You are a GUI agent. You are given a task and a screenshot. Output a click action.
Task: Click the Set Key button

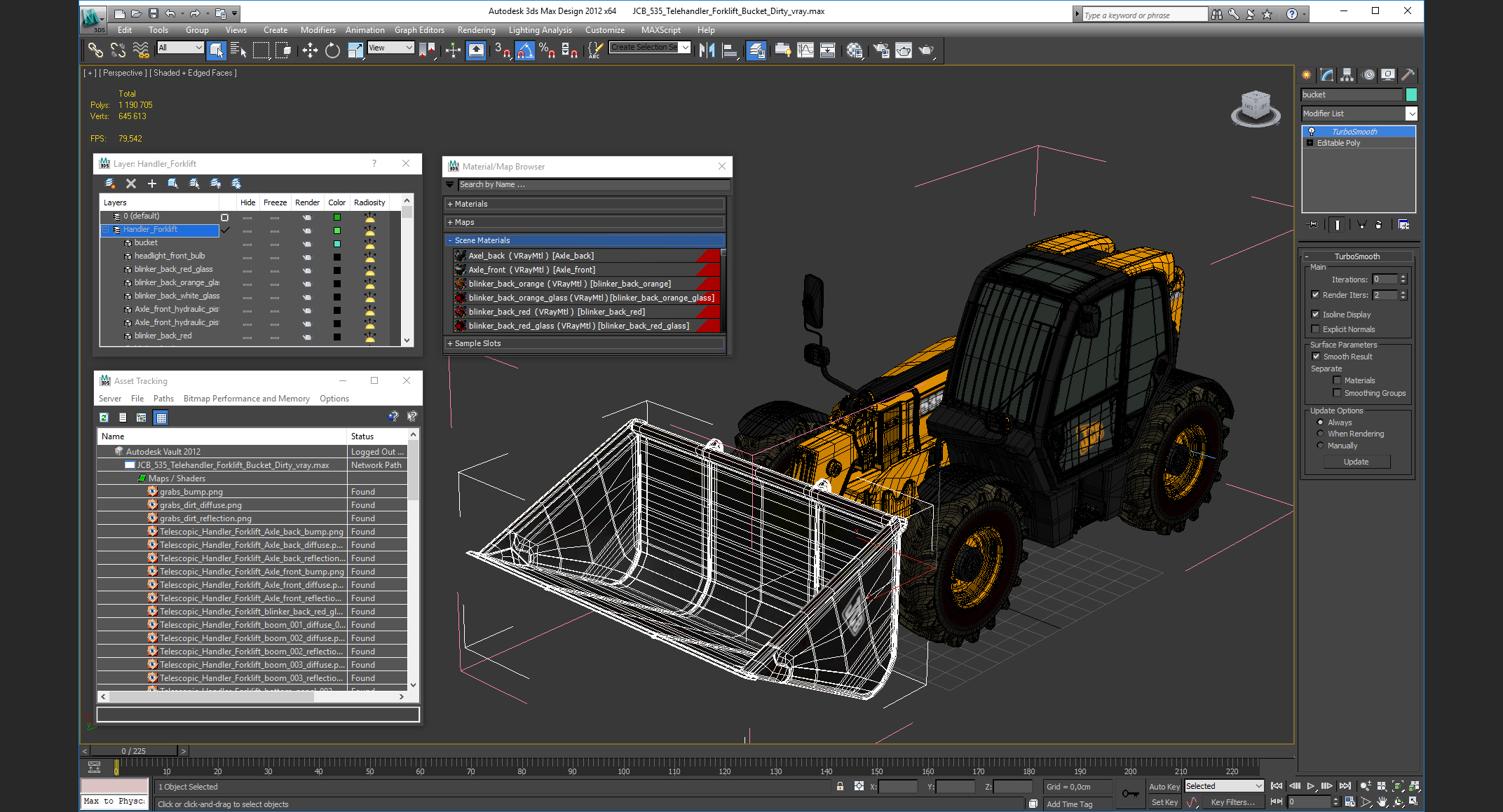(1164, 802)
